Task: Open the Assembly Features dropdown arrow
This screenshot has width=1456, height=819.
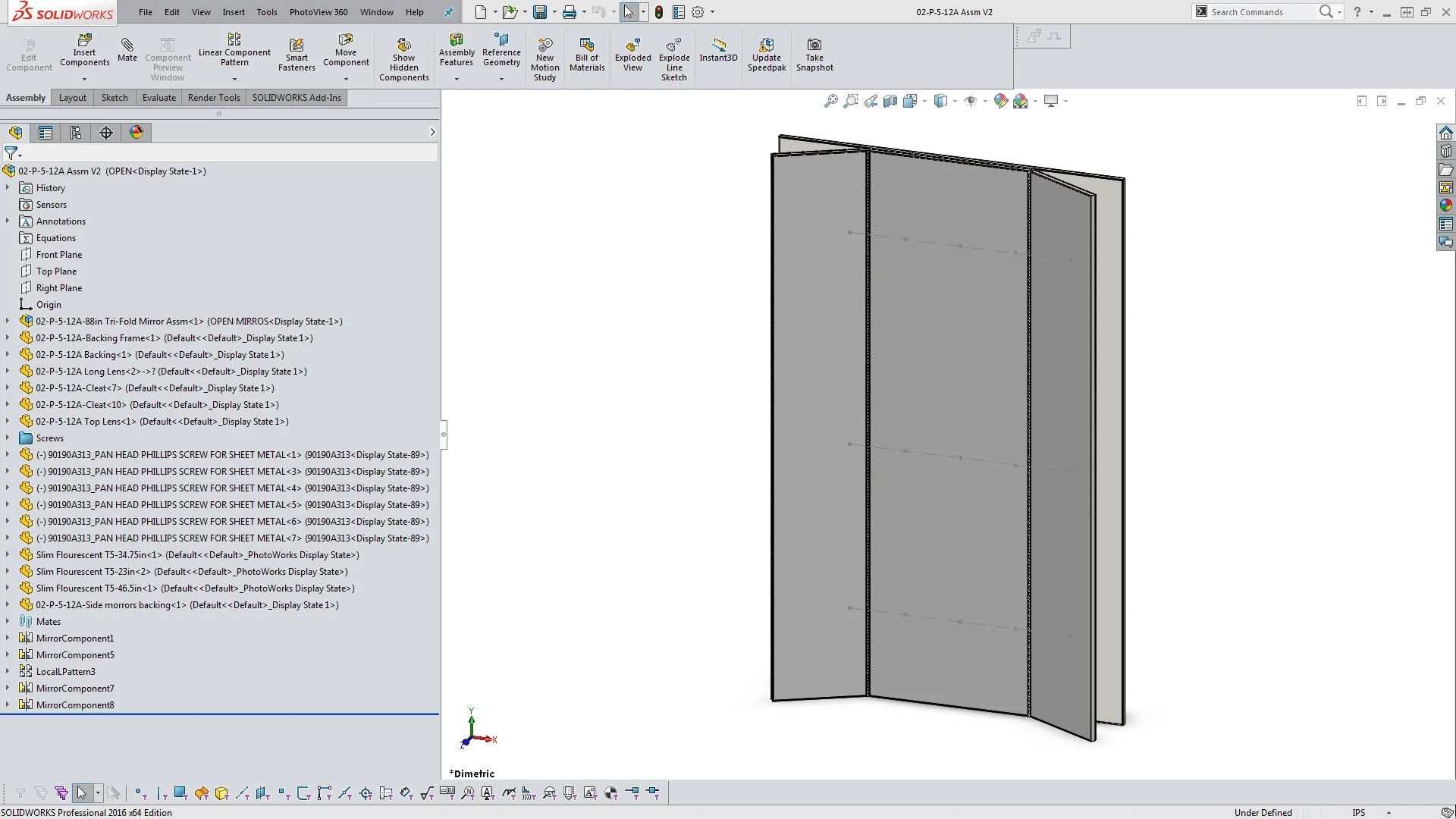Action: pos(457,79)
